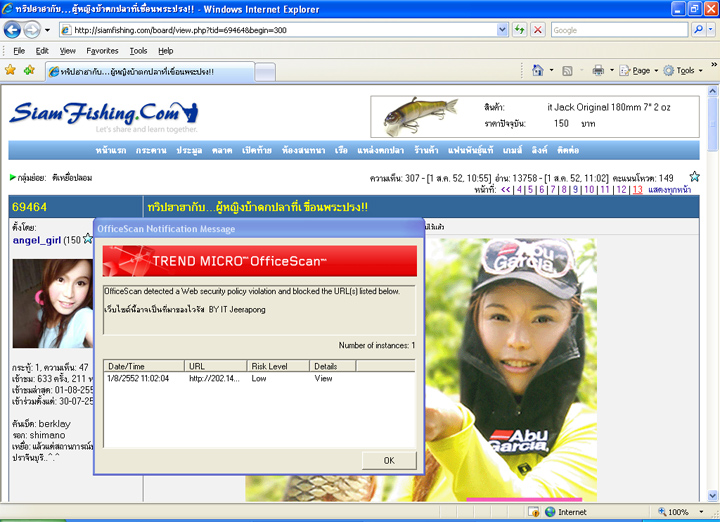
Task: Open a new blank tab
Action: tap(265, 73)
